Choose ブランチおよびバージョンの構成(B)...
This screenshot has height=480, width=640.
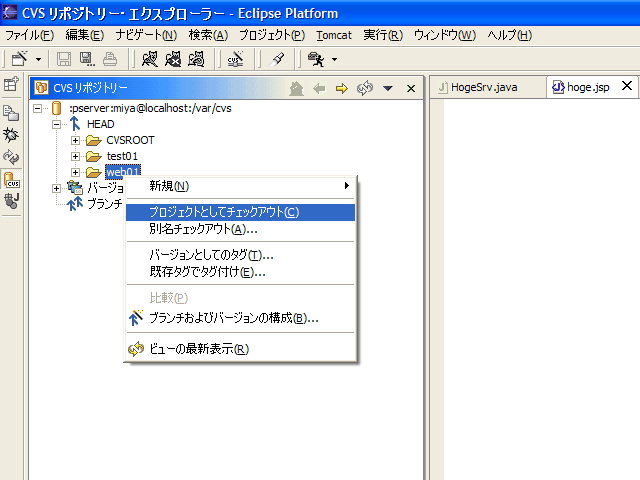[x=240, y=318]
